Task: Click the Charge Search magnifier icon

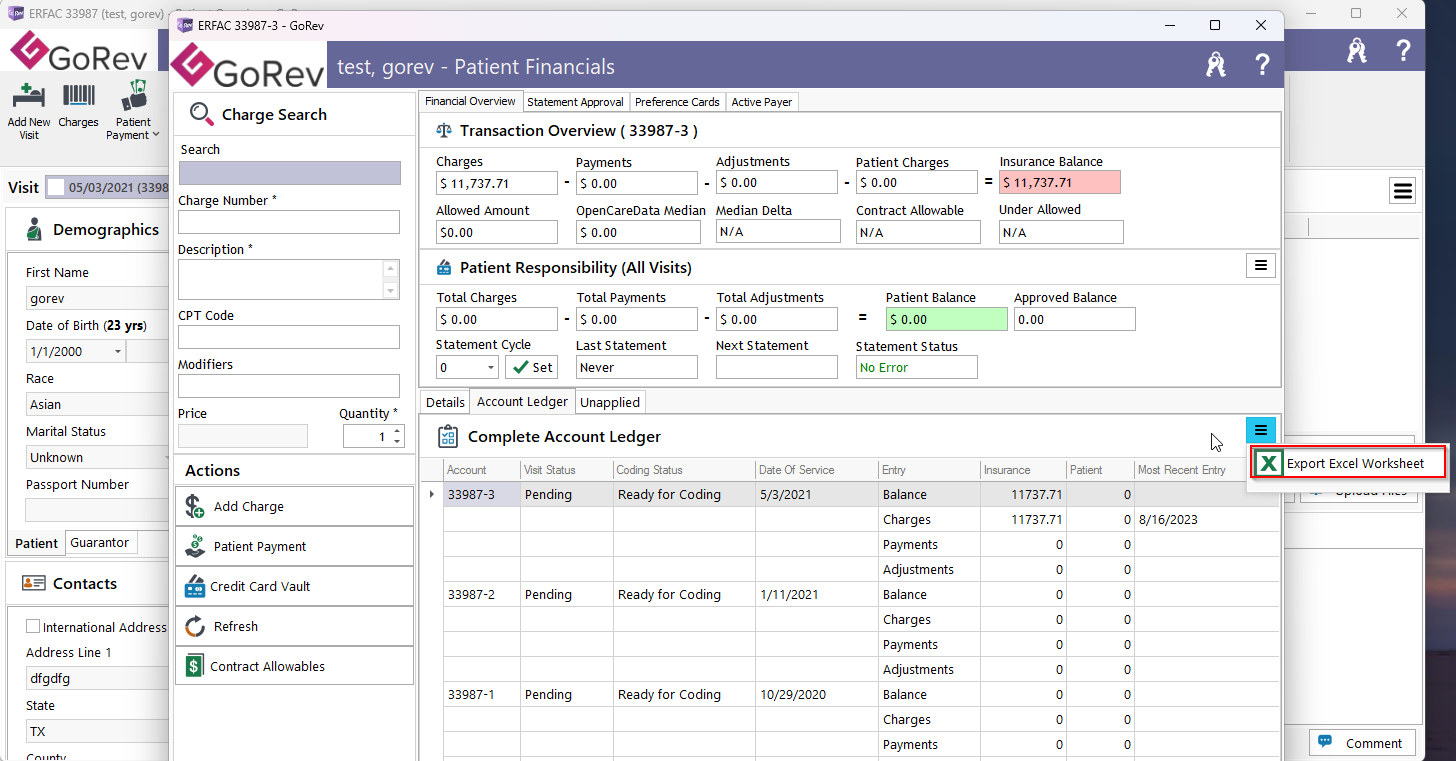Action: 201,115
